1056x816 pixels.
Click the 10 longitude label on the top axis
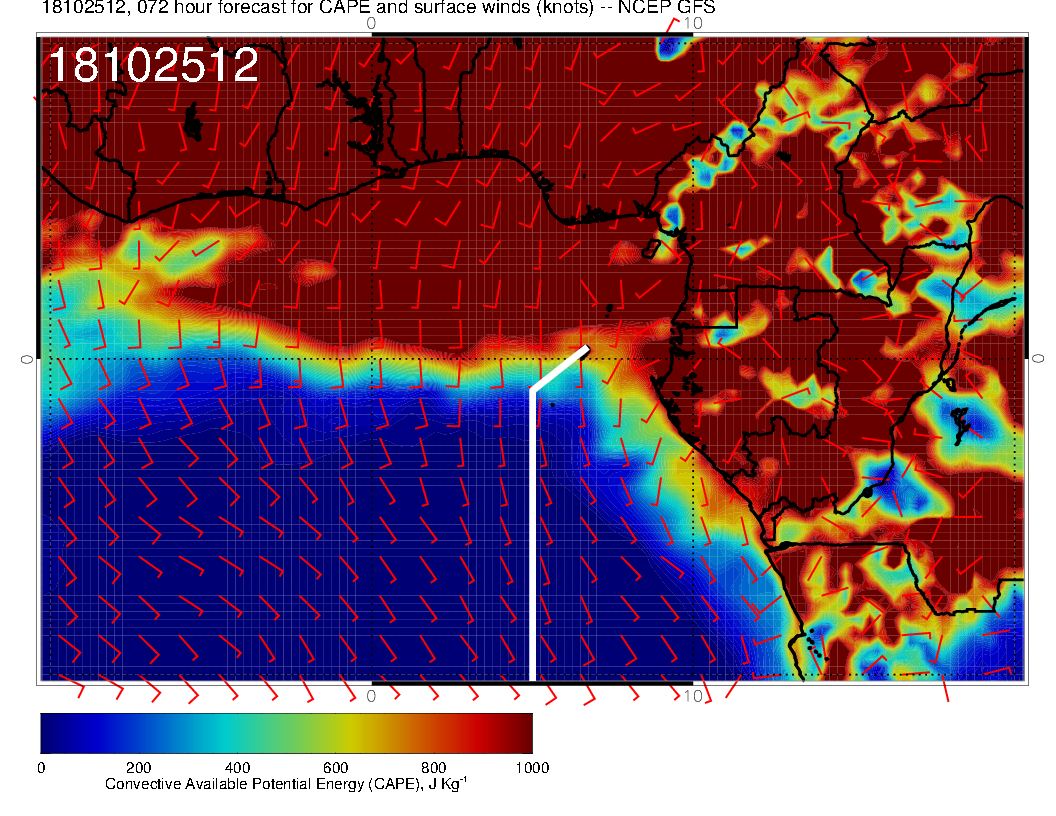coord(691,23)
